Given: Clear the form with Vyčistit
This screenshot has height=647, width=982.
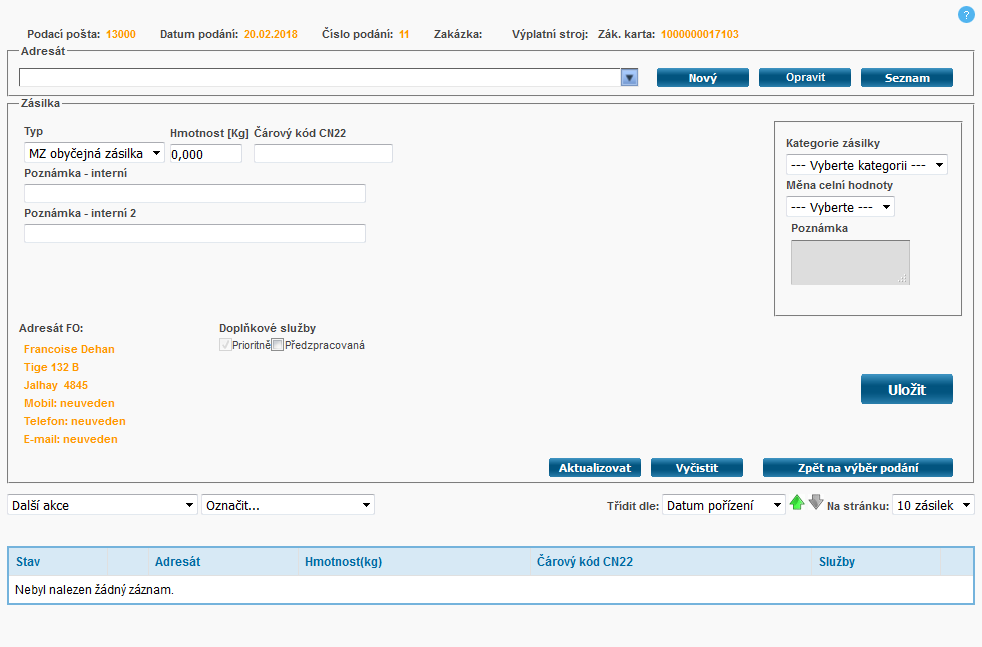Looking at the screenshot, I should 697,468.
